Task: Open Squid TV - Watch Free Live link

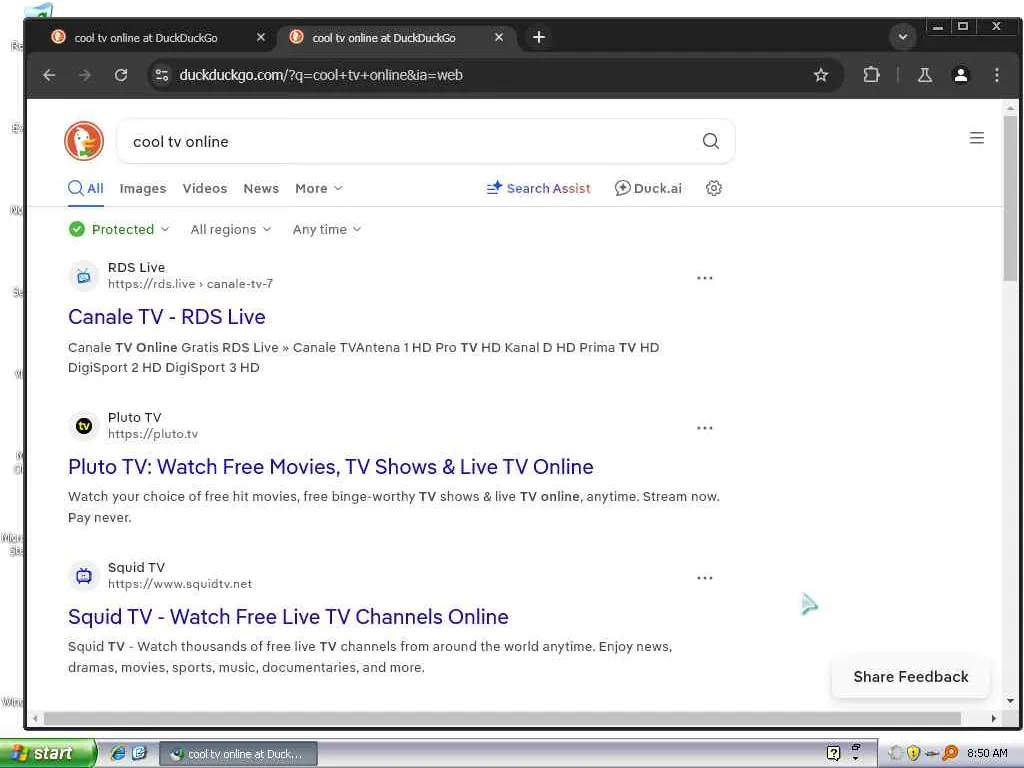Action: tap(288, 616)
